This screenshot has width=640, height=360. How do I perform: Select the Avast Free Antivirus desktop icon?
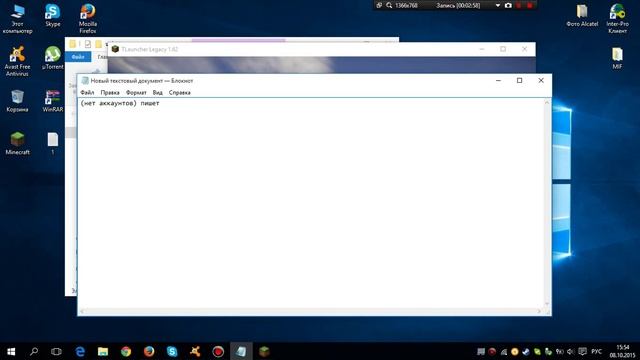tap(17, 61)
